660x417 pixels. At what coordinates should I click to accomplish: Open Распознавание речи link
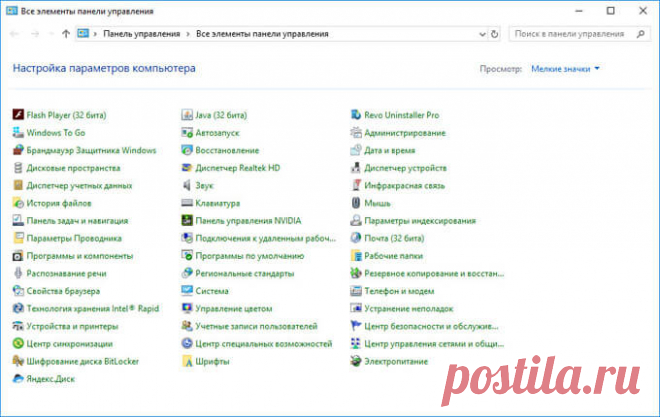click(x=67, y=274)
